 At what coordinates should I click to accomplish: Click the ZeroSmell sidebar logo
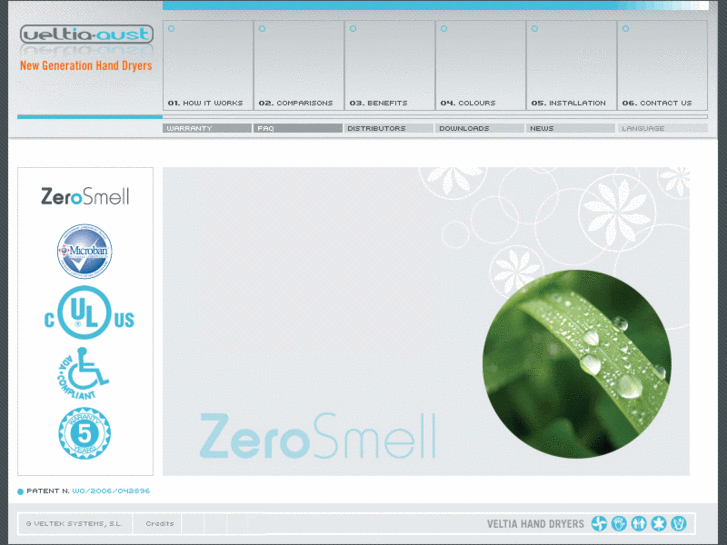point(85,197)
